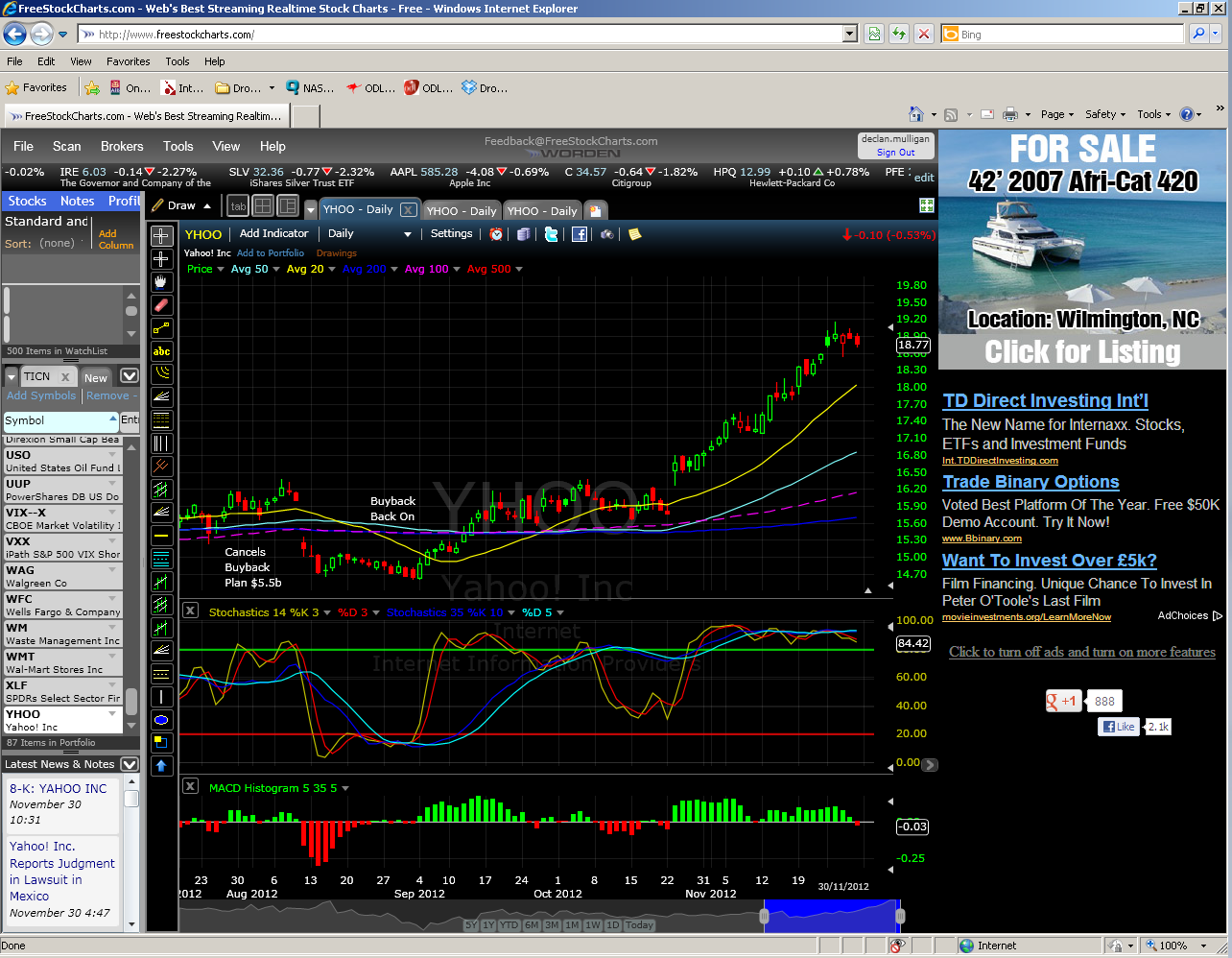Open the Brokers menu
The image size is (1232, 958).
point(122,146)
